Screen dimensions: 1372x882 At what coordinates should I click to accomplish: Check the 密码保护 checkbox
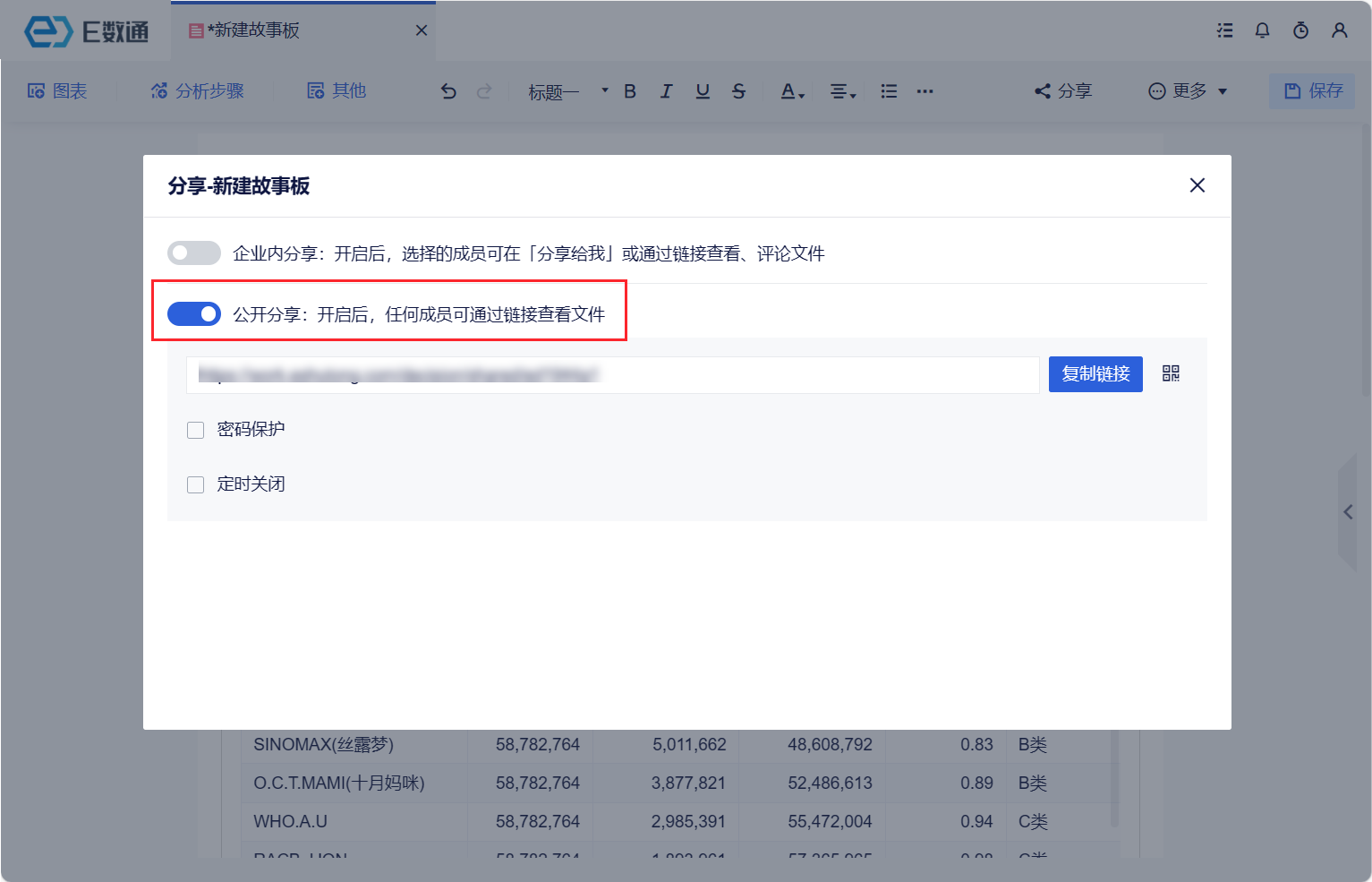pyautogui.click(x=196, y=431)
